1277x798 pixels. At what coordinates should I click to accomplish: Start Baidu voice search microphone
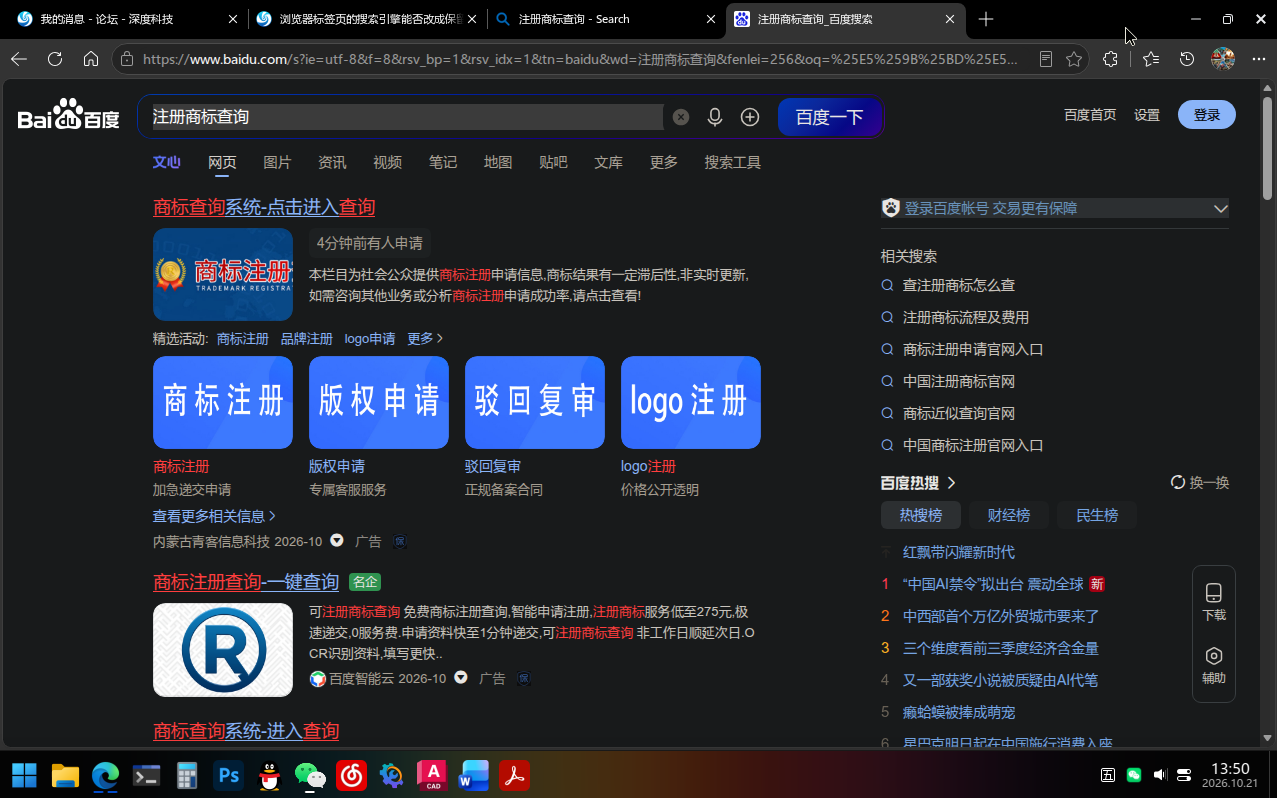(x=715, y=117)
